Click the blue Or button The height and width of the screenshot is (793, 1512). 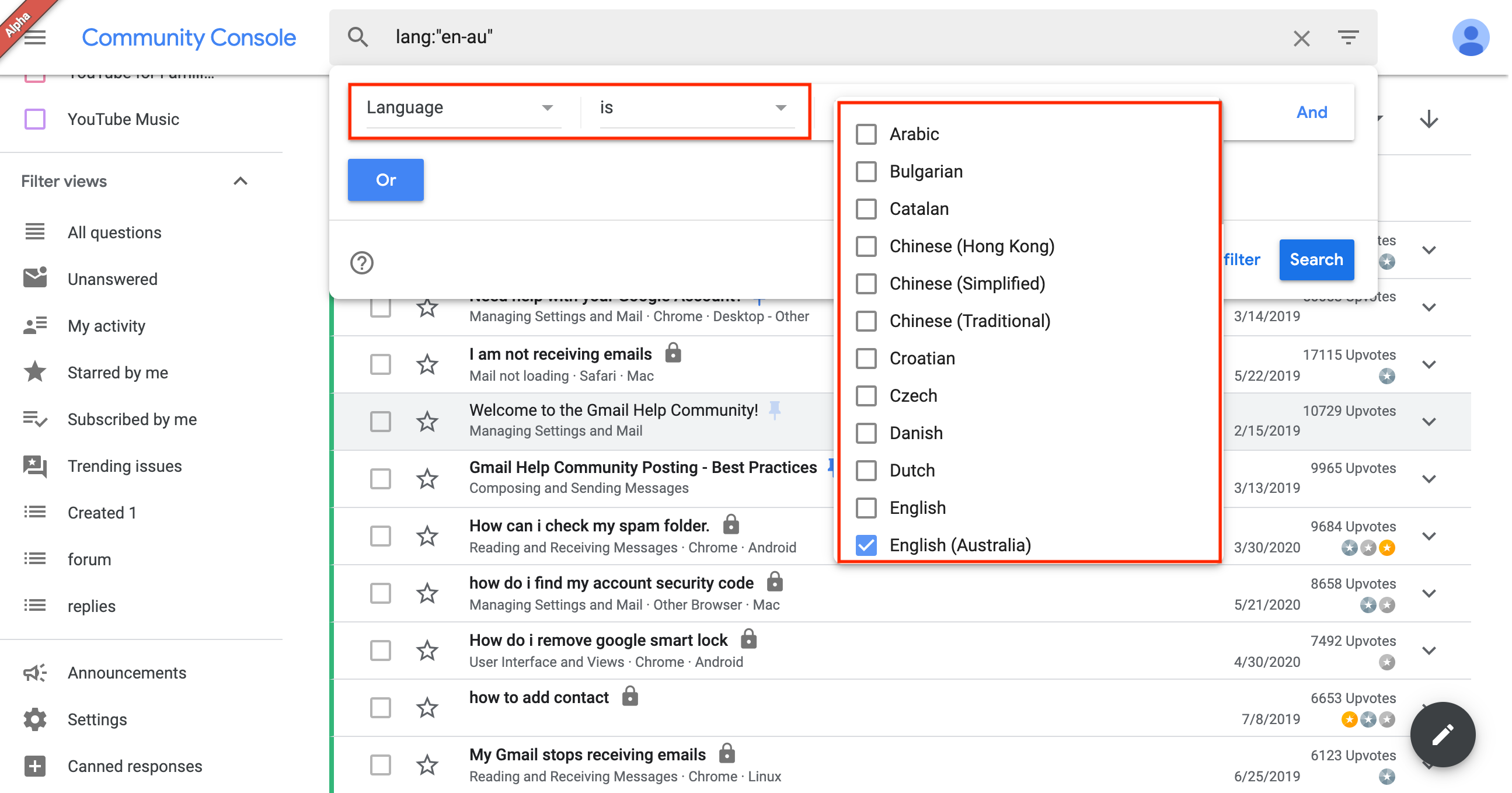tap(385, 180)
